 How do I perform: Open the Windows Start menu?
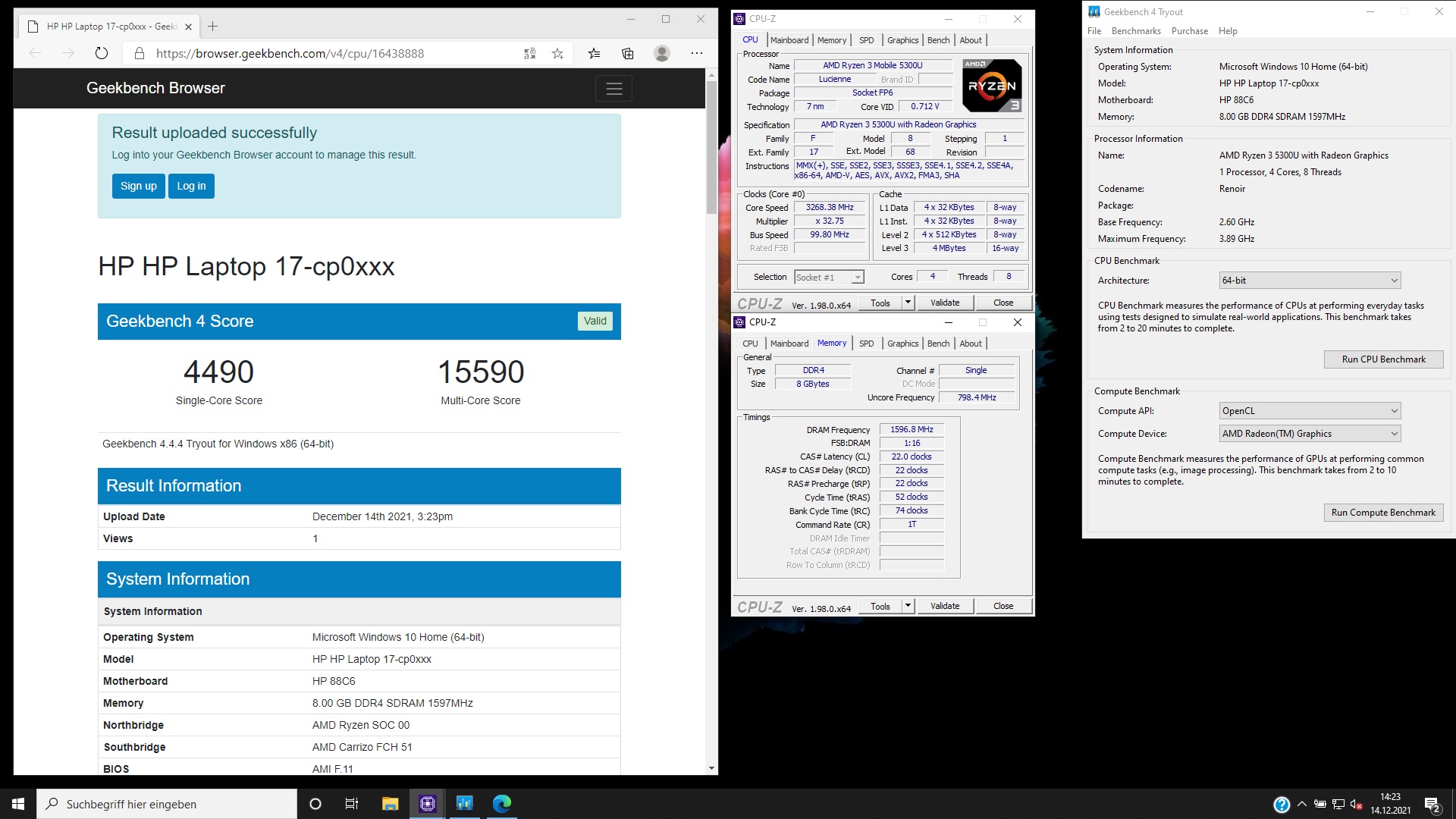(x=18, y=804)
